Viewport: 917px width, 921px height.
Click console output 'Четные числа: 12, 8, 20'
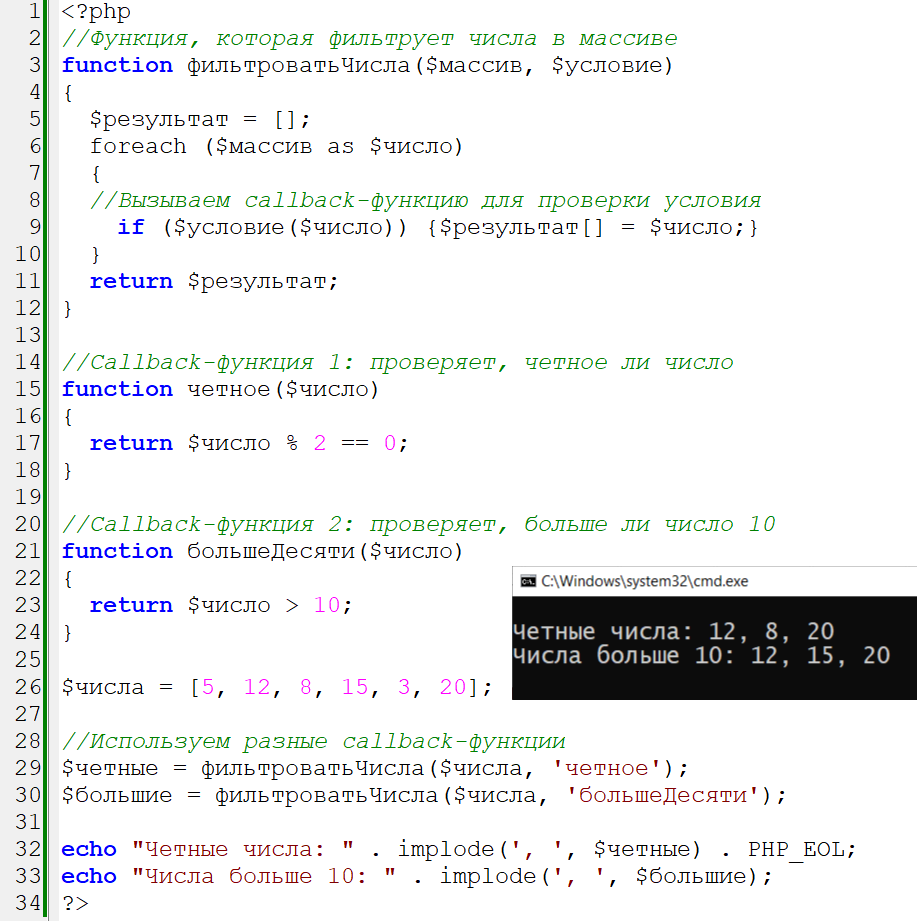click(673, 632)
